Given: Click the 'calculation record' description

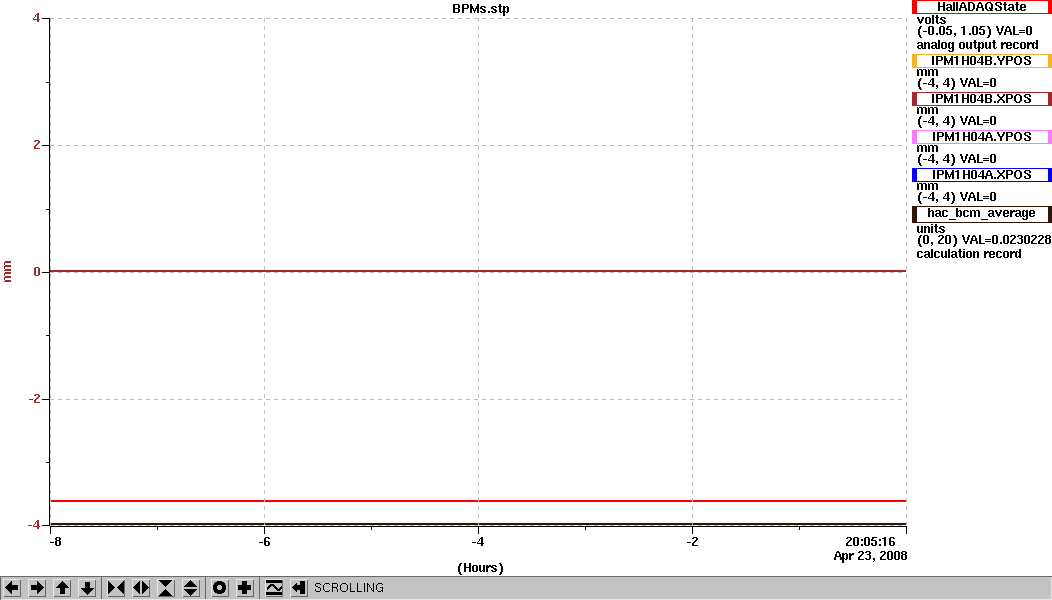Looking at the screenshot, I should (969, 254).
